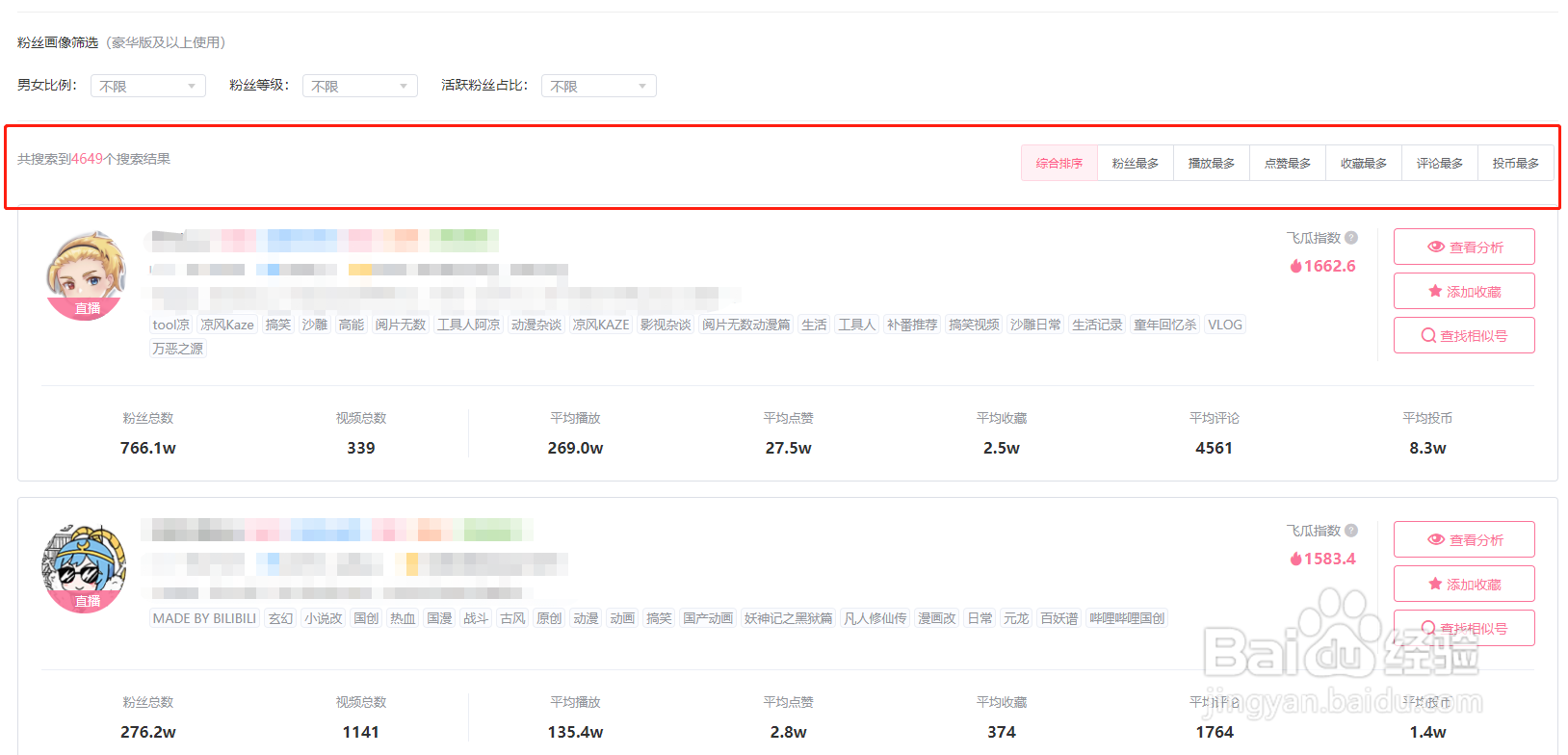Screen dimensions: 1568x755
Task: Click 添加收藏 for the 1583.4 index account
Action: pyautogui.click(x=1464, y=584)
